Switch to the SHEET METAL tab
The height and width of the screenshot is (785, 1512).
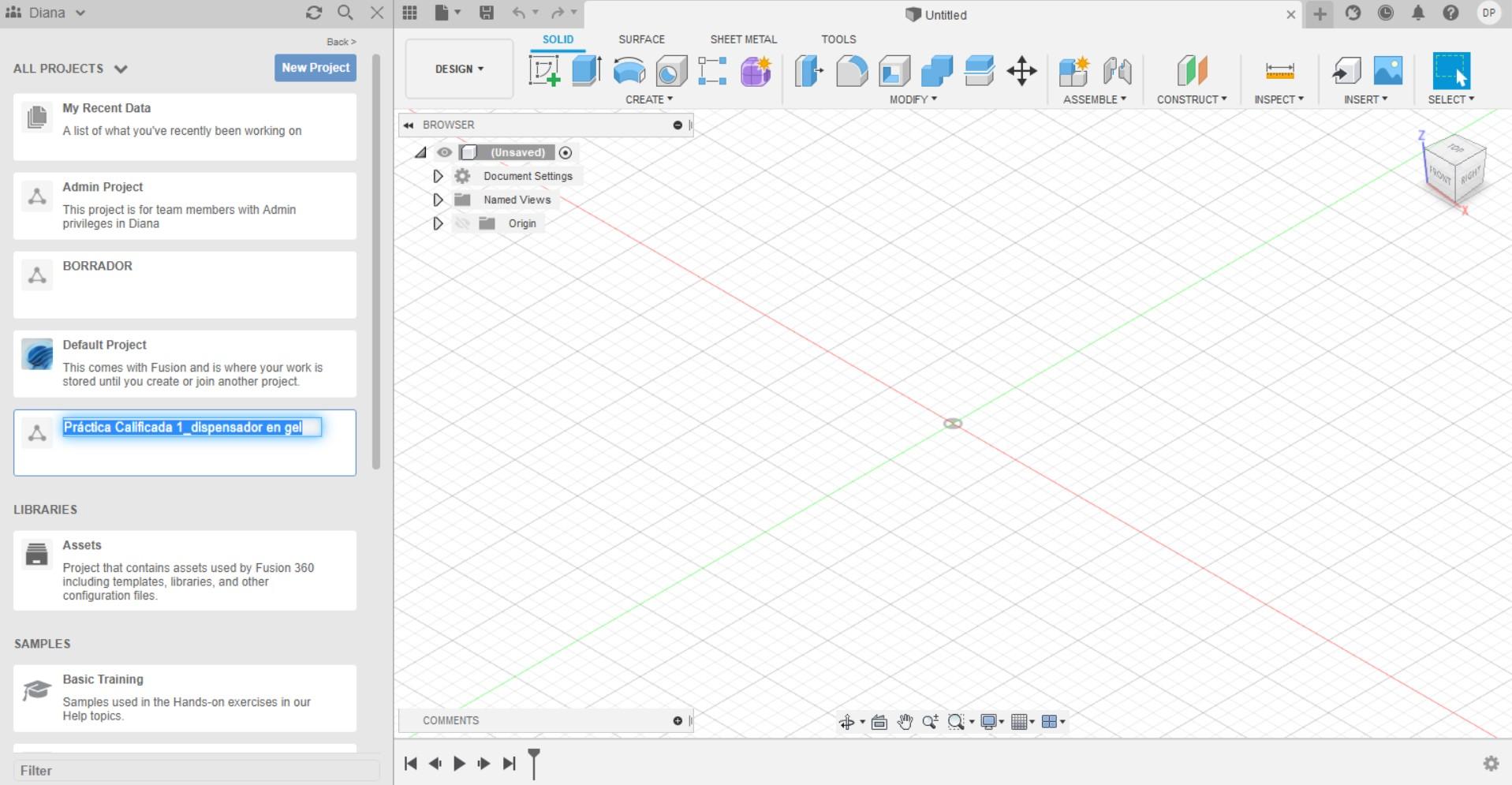pyautogui.click(x=743, y=39)
